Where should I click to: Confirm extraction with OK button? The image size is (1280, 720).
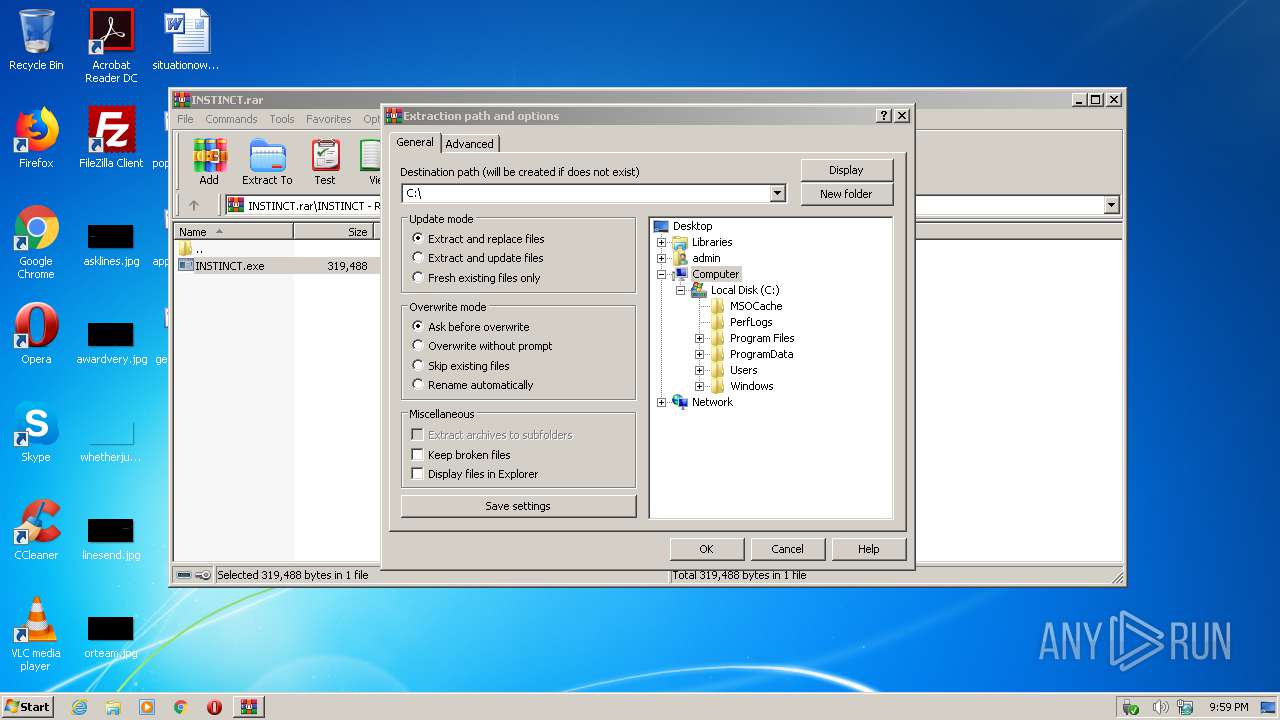pyautogui.click(x=706, y=549)
